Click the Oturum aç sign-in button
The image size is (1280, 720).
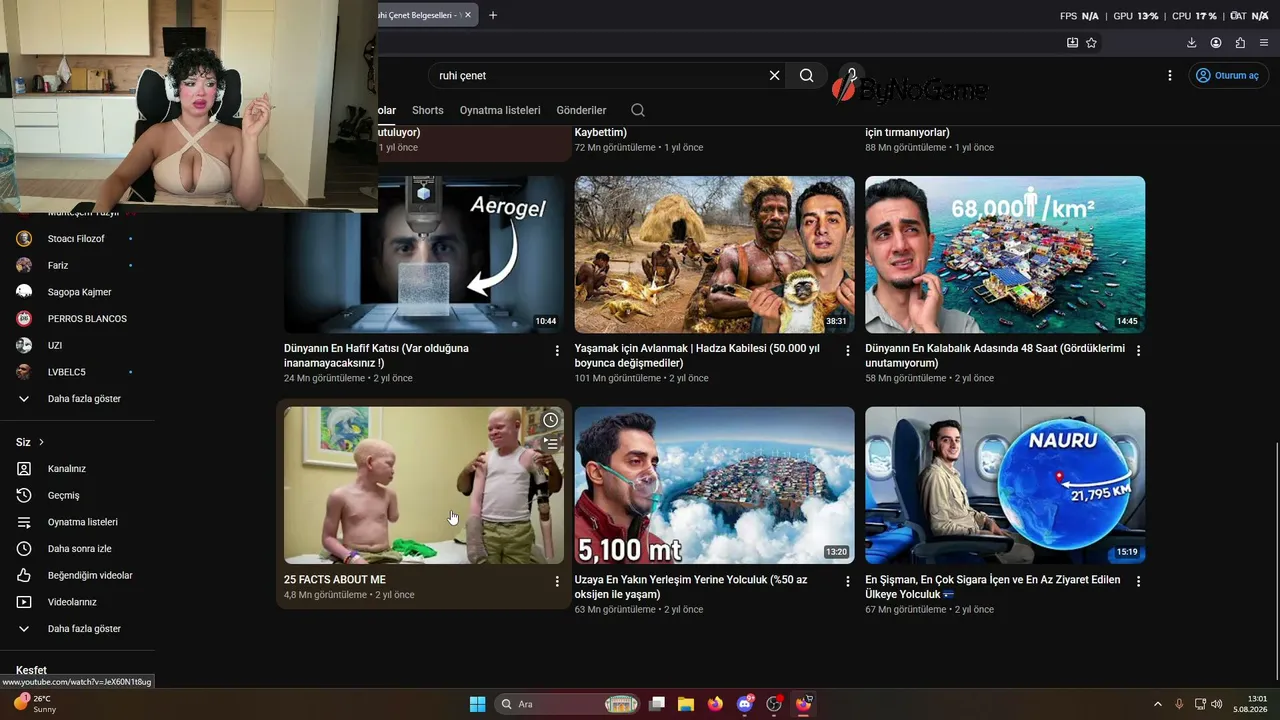(1228, 75)
